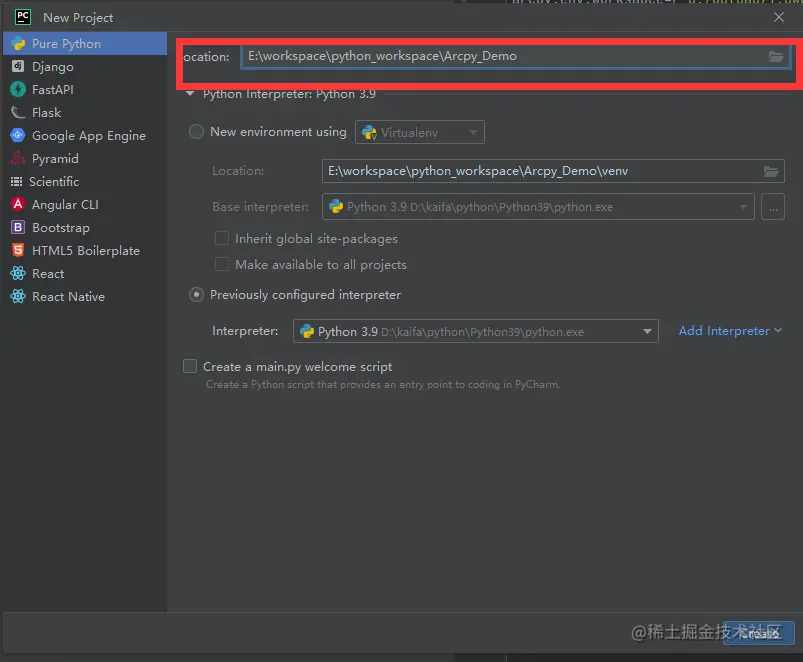Image resolution: width=803 pixels, height=662 pixels.
Task: Open the Interpreter Python 3.9 dropdown
Action: click(x=475, y=331)
